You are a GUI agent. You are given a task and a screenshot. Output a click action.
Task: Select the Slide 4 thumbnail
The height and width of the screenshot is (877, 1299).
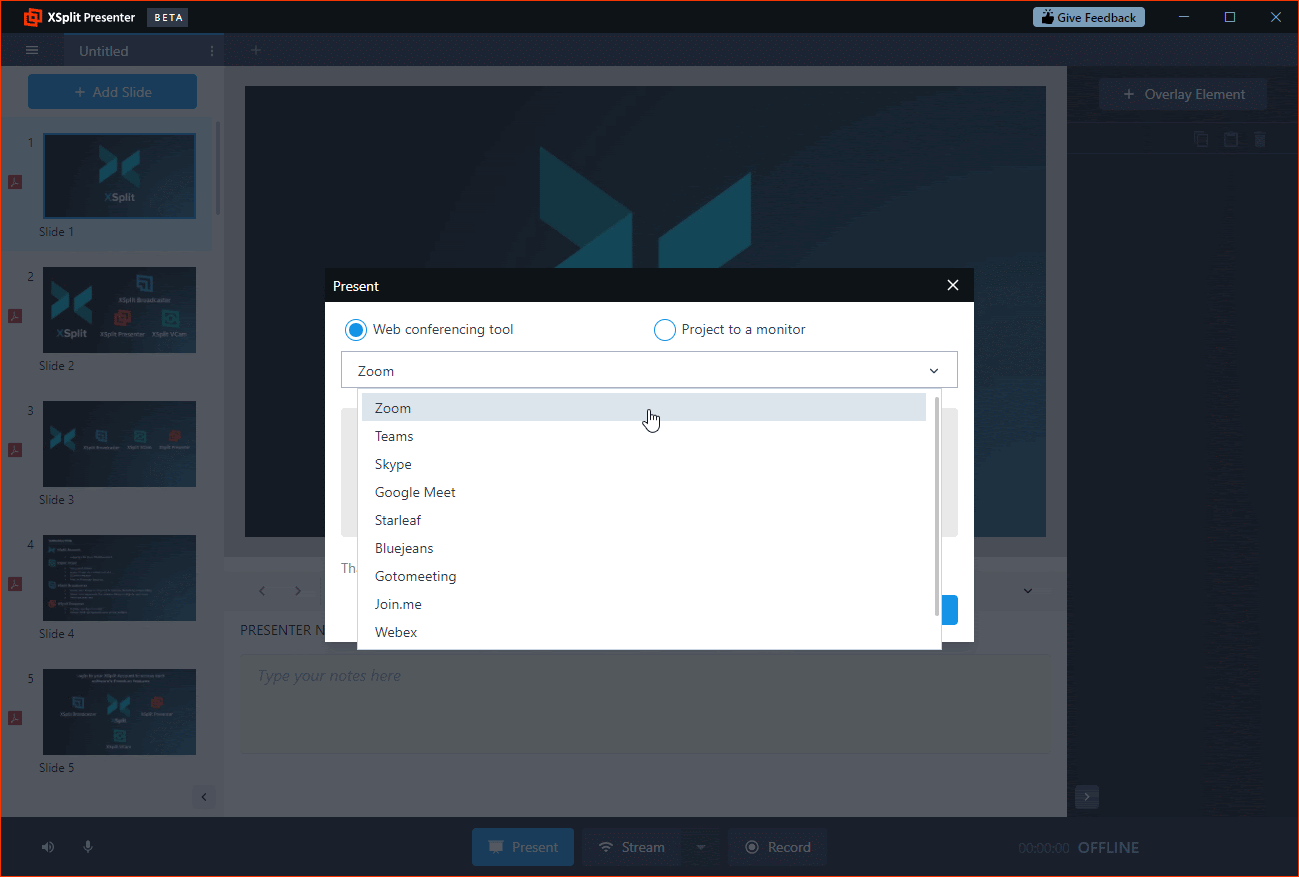coord(119,578)
